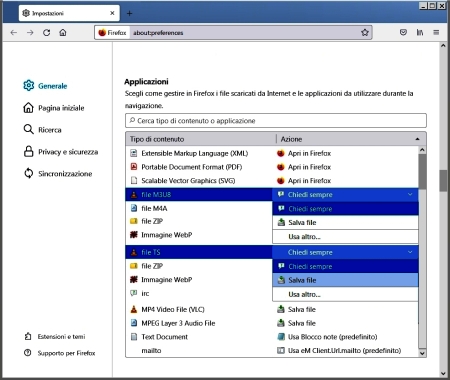This screenshot has width=450, height=380.
Task: Select Extensible Markup Language (XML) row
Action: pos(272,153)
